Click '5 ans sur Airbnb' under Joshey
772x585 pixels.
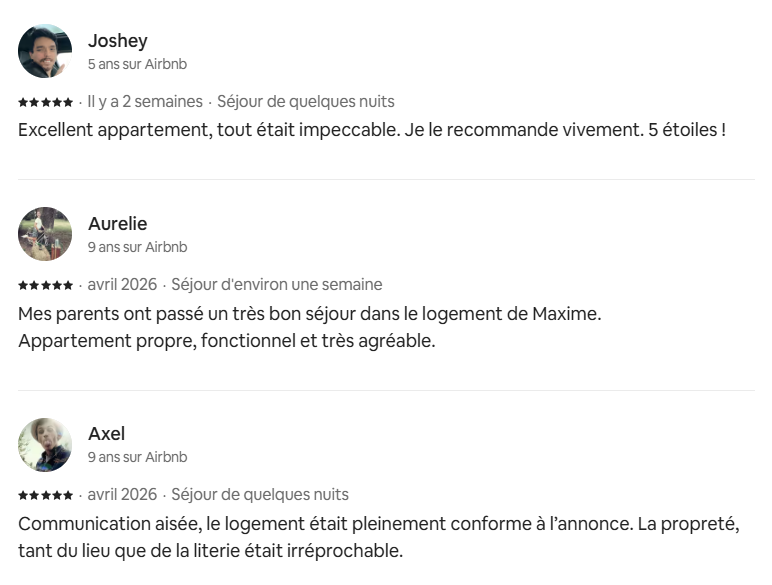pyautogui.click(x=137, y=64)
